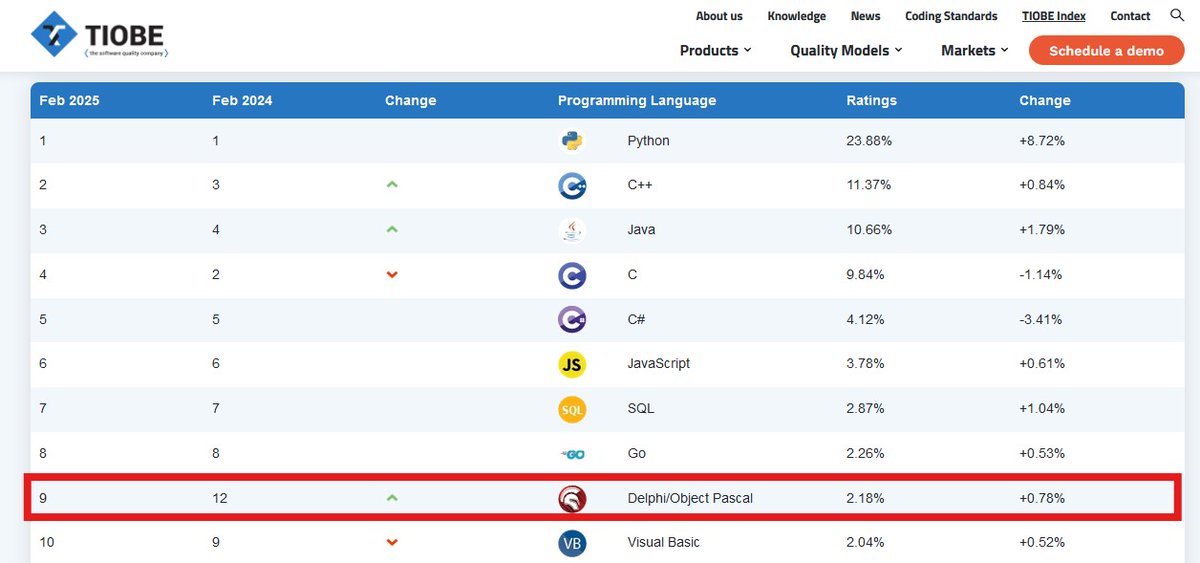
Task: Click the C++ language icon
Action: 572,185
